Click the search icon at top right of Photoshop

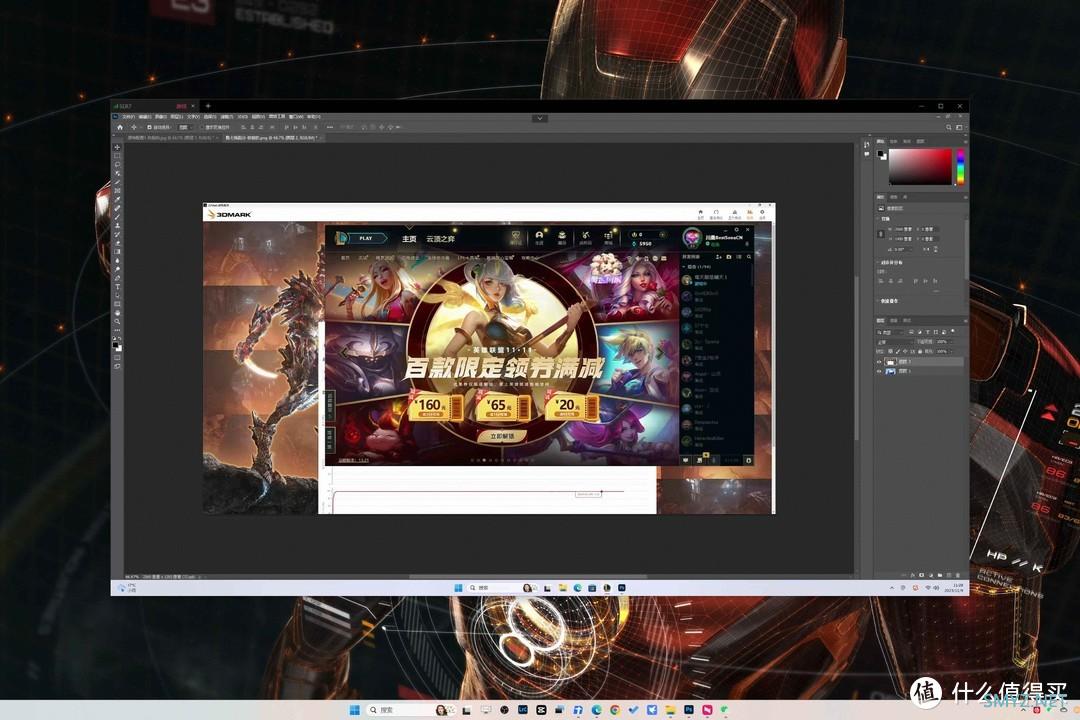click(948, 127)
